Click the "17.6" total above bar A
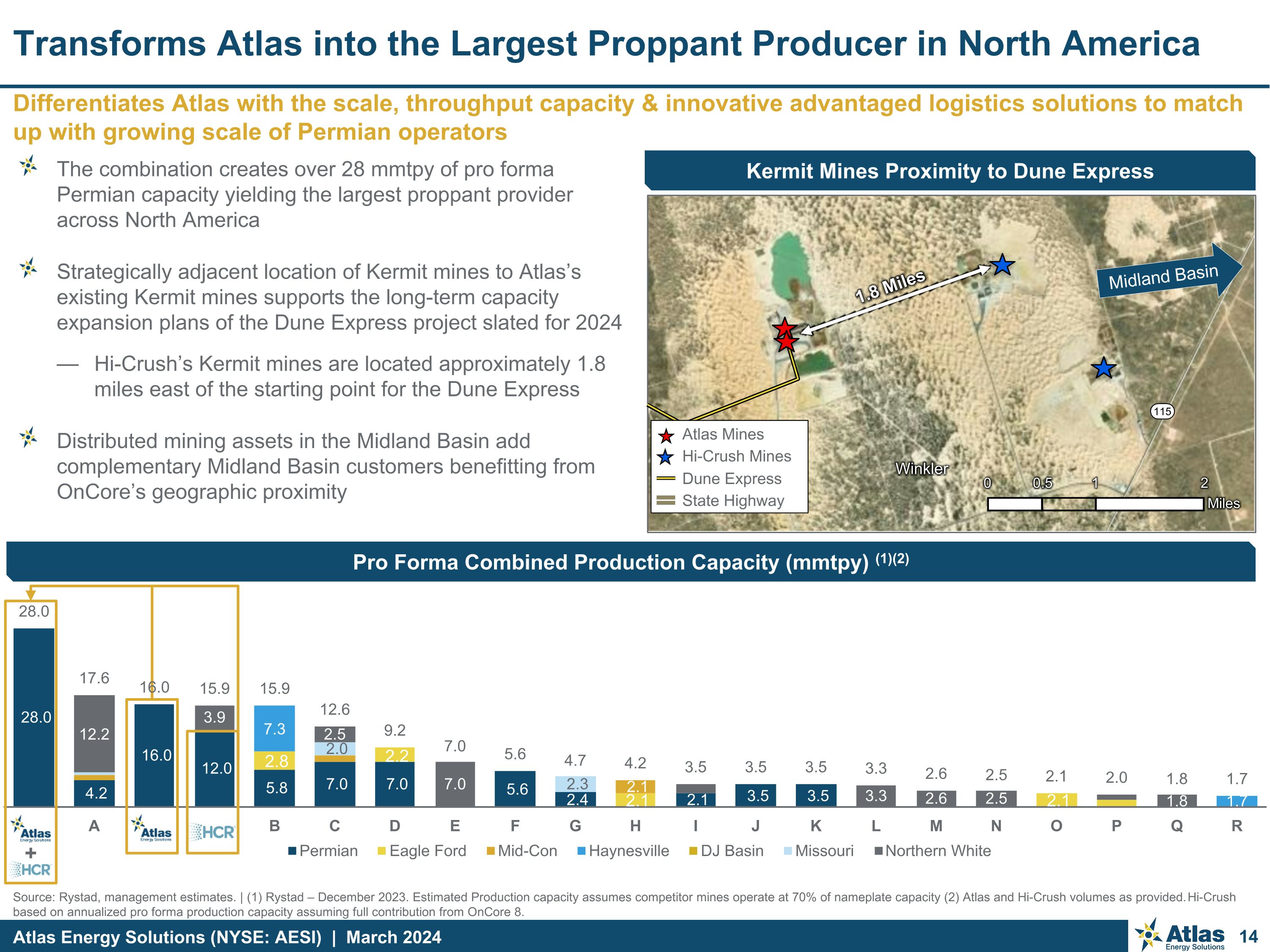 coord(94,678)
